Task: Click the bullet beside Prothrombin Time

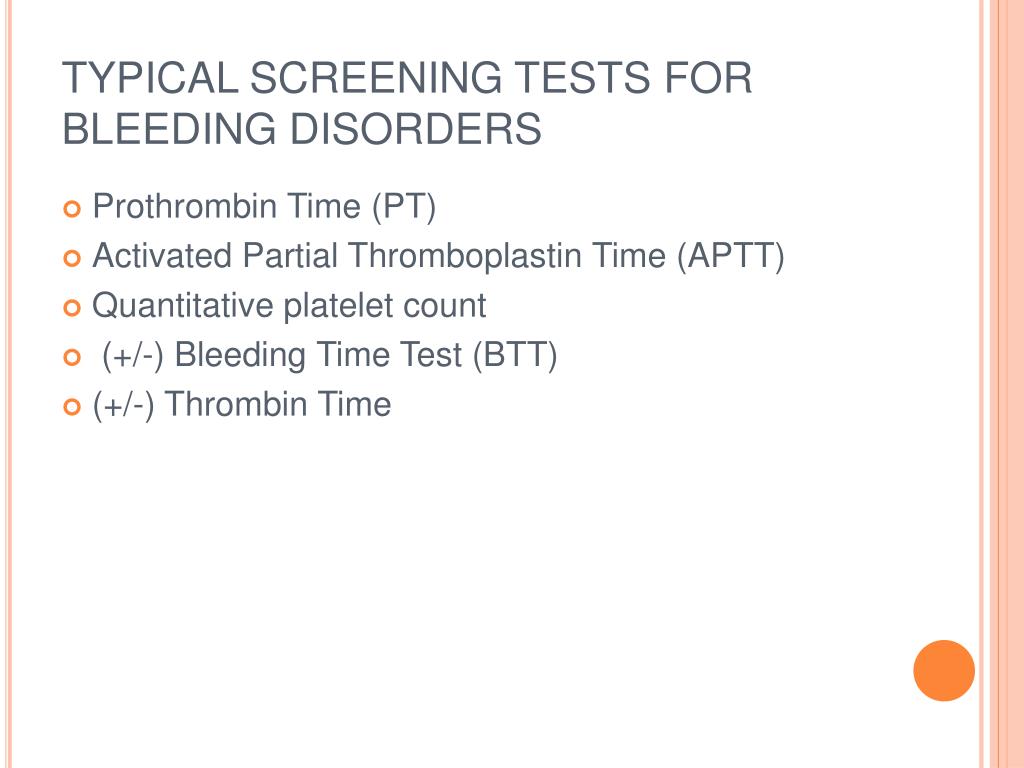Action: [x=72, y=210]
